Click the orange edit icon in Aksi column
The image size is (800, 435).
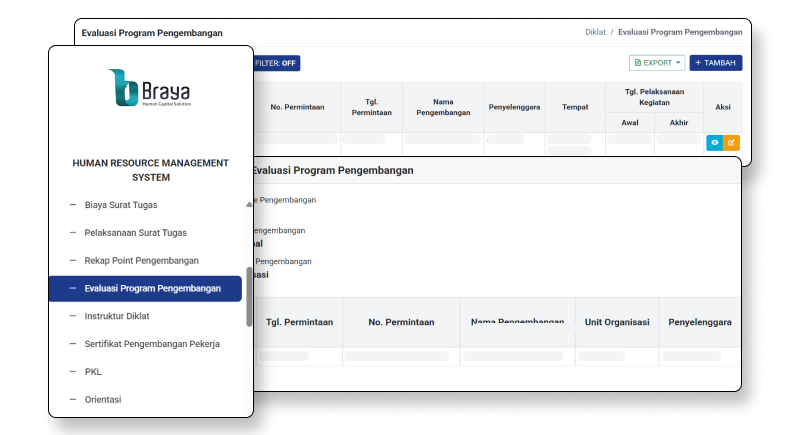click(731, 143)
